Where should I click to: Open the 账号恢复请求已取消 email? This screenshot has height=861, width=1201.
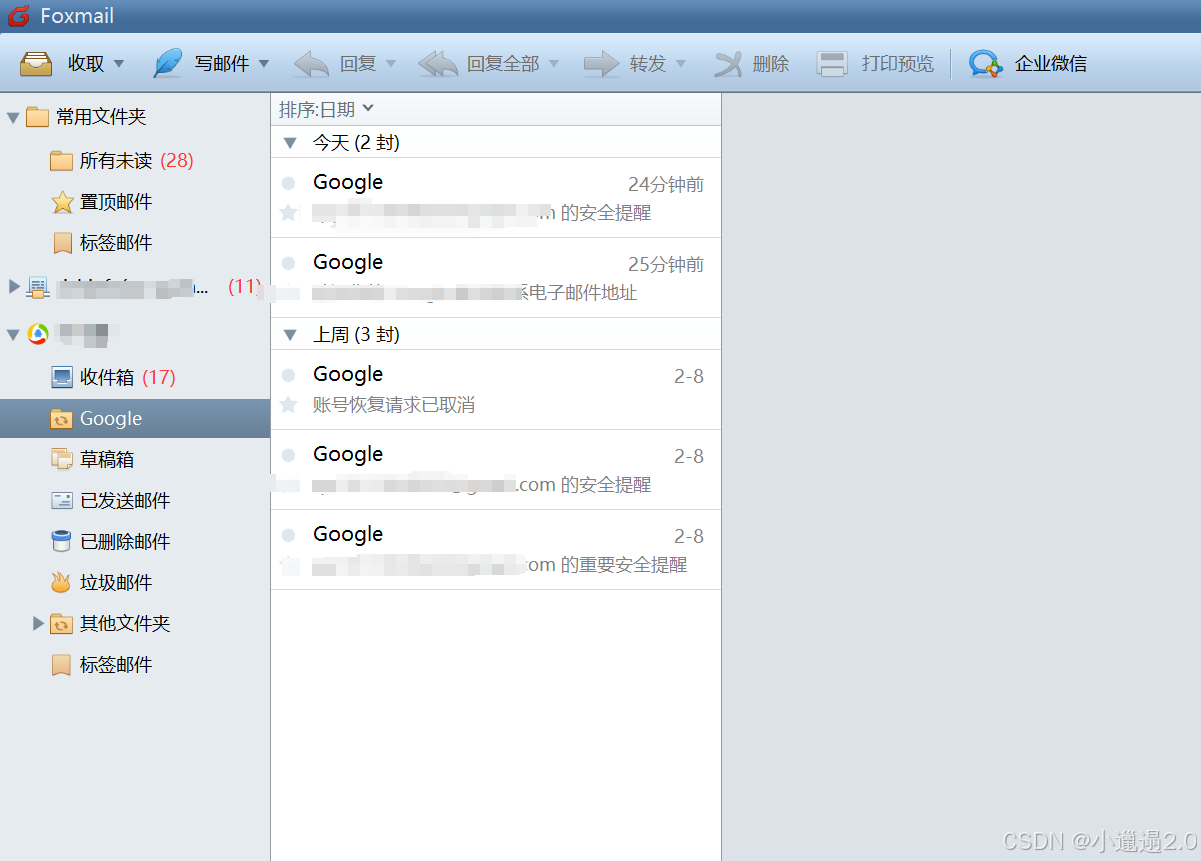[496, 390]
